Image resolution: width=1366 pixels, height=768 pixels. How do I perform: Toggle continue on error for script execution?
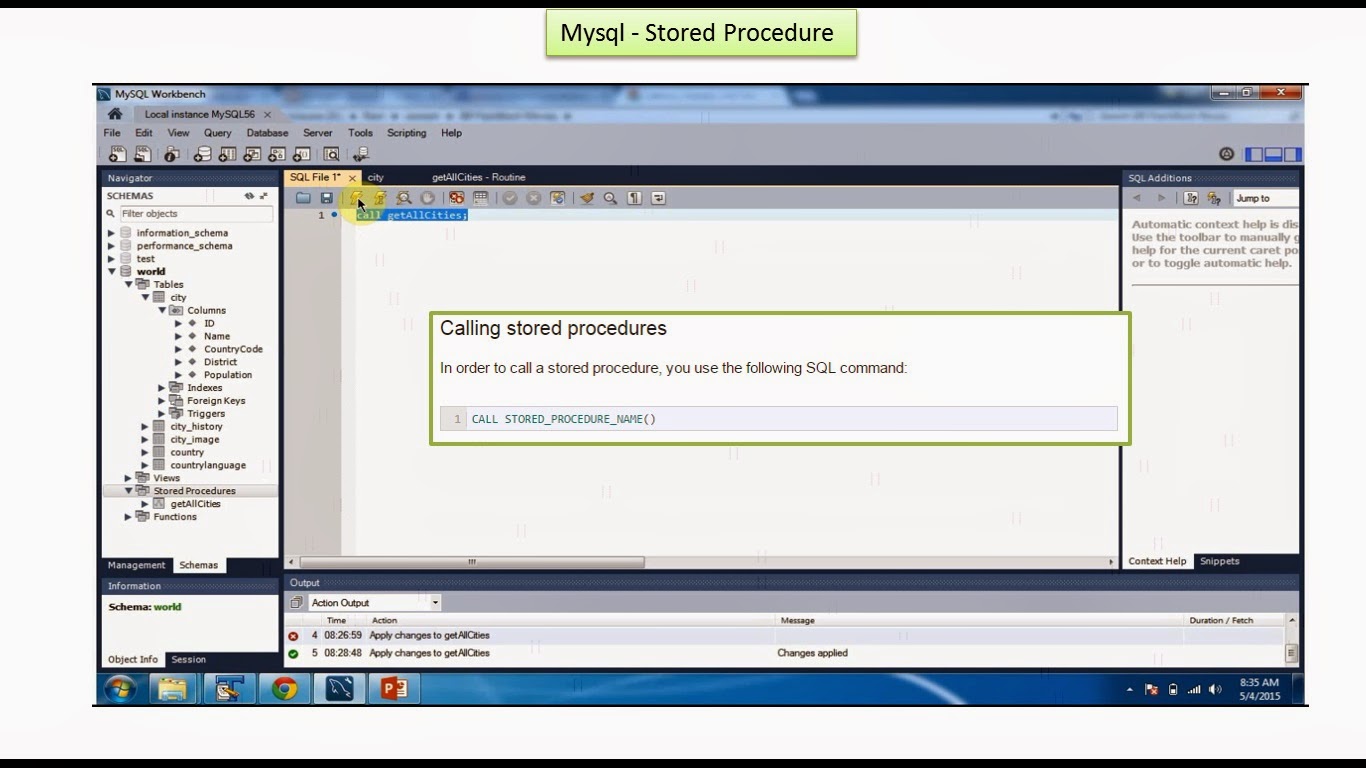click(x=456, y=198)
